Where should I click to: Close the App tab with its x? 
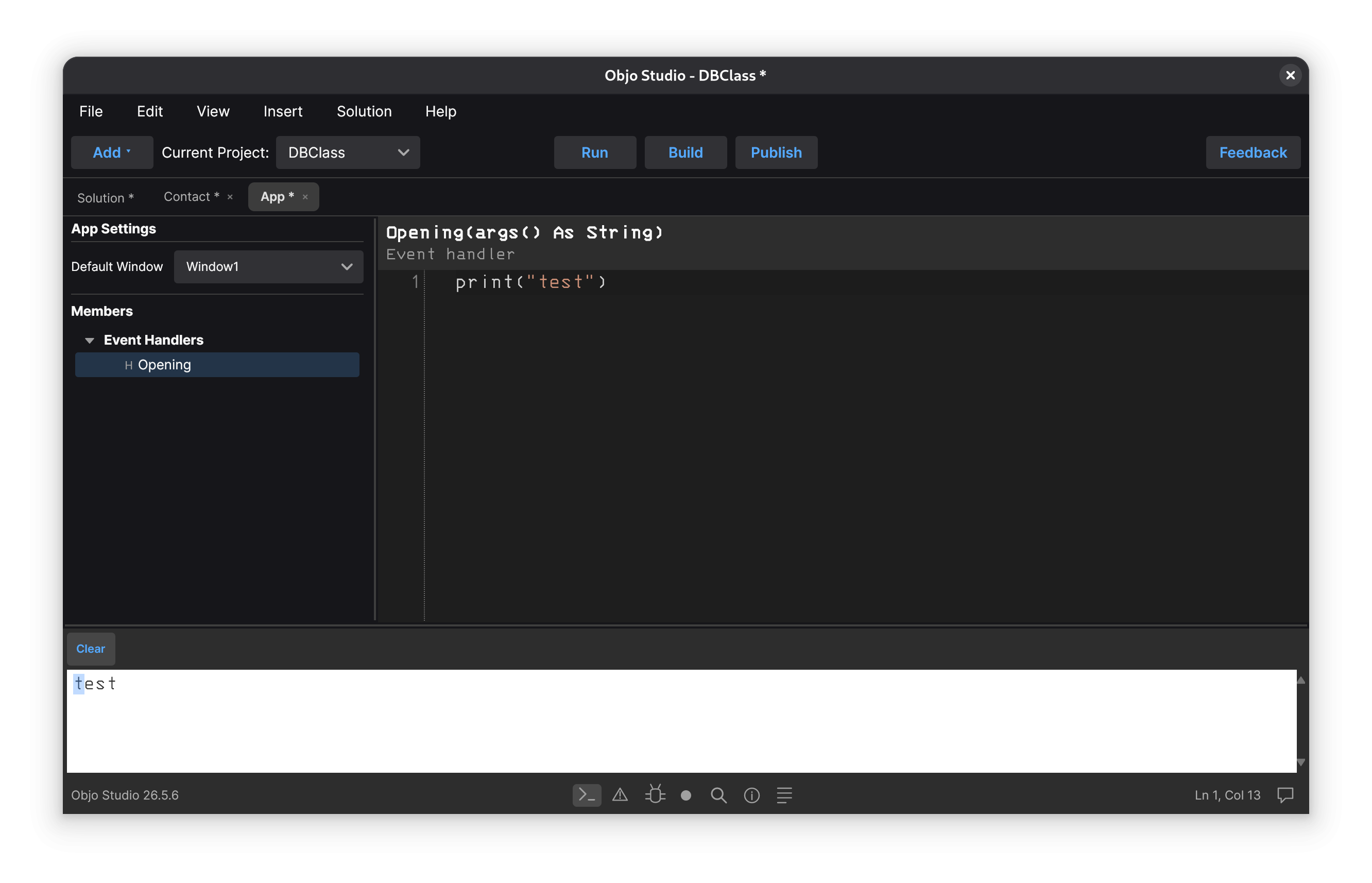[x=305, y=197]
